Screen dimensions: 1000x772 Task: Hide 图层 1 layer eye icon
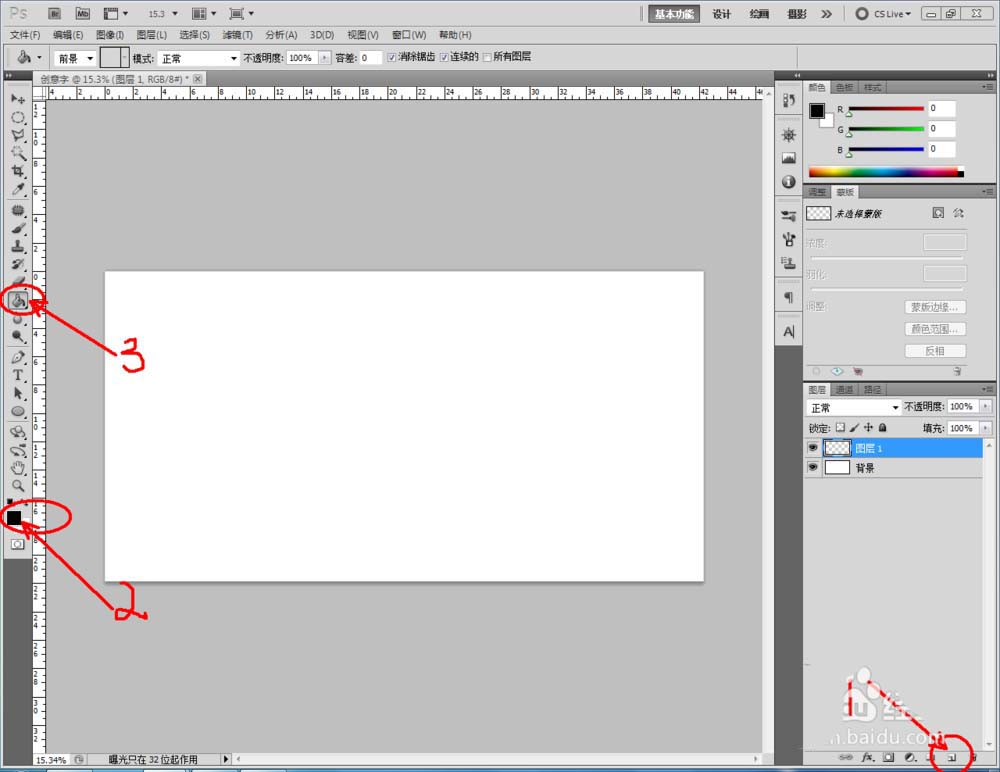[x=812, y=448]
